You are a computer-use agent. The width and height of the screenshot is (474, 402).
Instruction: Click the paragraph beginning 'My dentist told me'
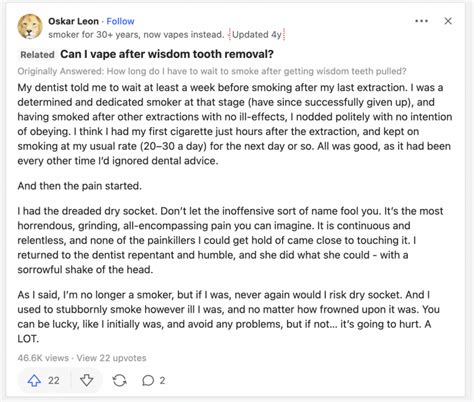click(235, 124)
